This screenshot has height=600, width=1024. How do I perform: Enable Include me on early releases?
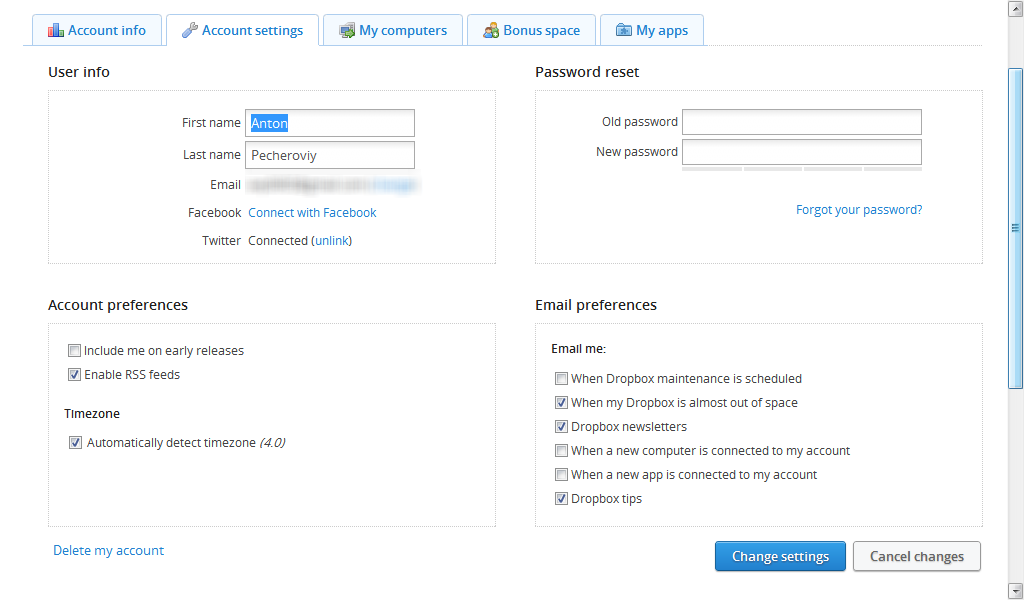pyautogui.click(x=74, y=351)
